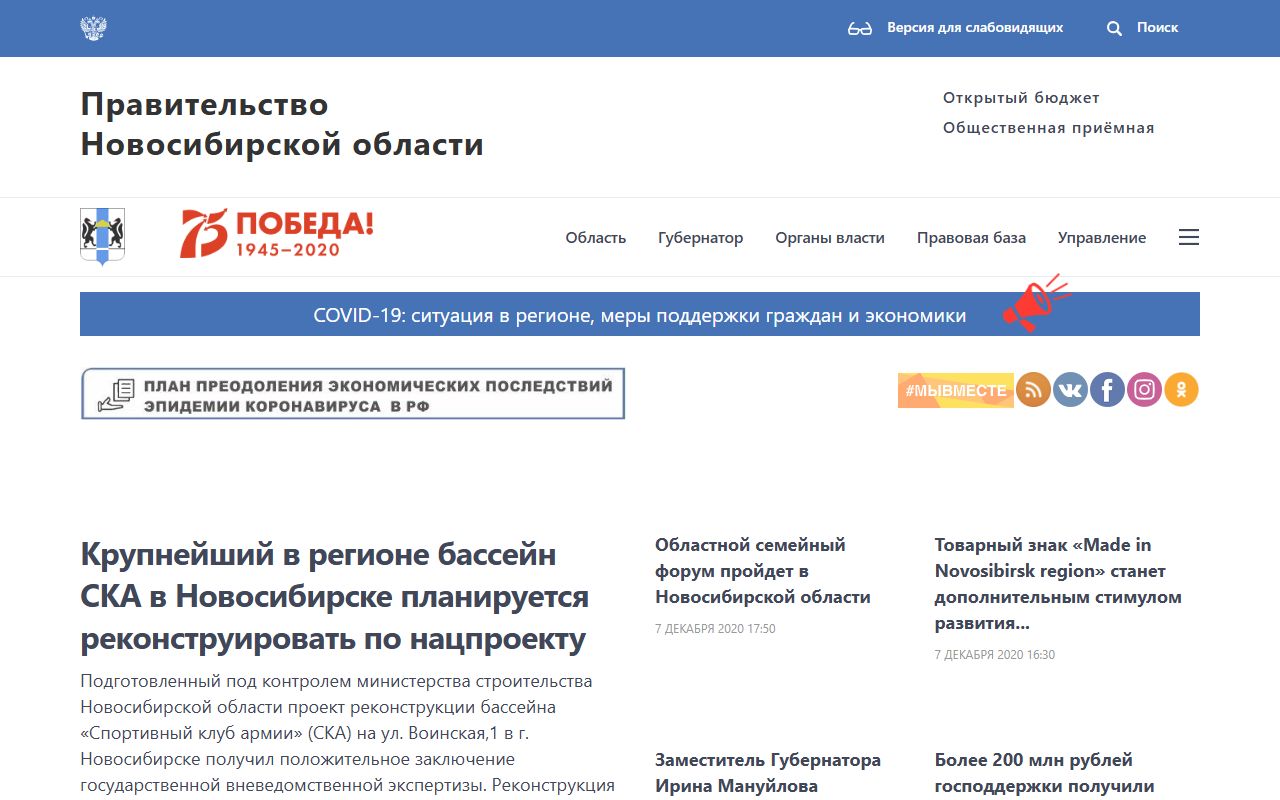1280x800 pixels.
Task: Open article 'Областной семейный форум пройдет'
Action: (763, 571)
